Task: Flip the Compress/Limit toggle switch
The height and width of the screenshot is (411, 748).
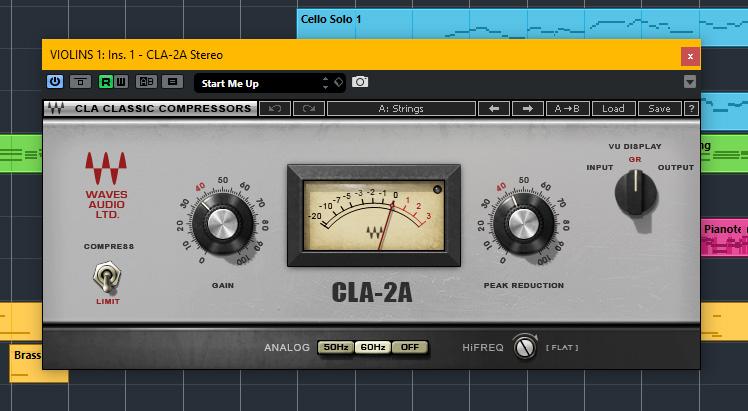Action: click(107, 277)
